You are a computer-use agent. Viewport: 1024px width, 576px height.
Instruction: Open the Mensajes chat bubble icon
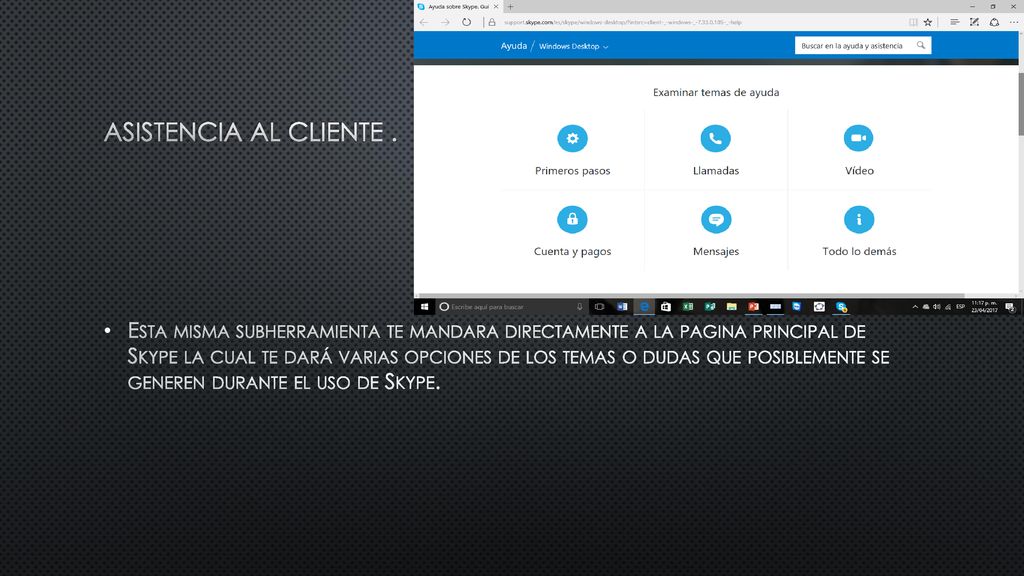(715, 219)
